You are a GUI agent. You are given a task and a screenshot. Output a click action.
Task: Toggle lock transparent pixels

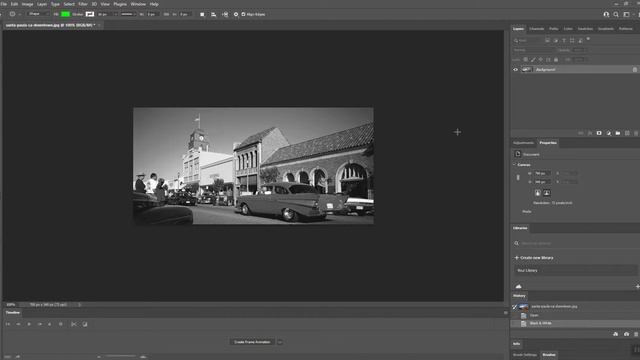pyautogui.click(x=526, y=60)
